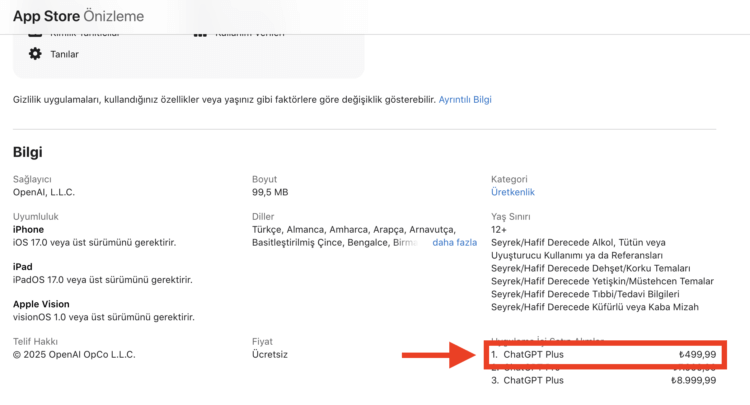The image size is (750, 405).
Task: Click the Küfürlü veya Kaba Mizah line
Action: coord(595,307)
